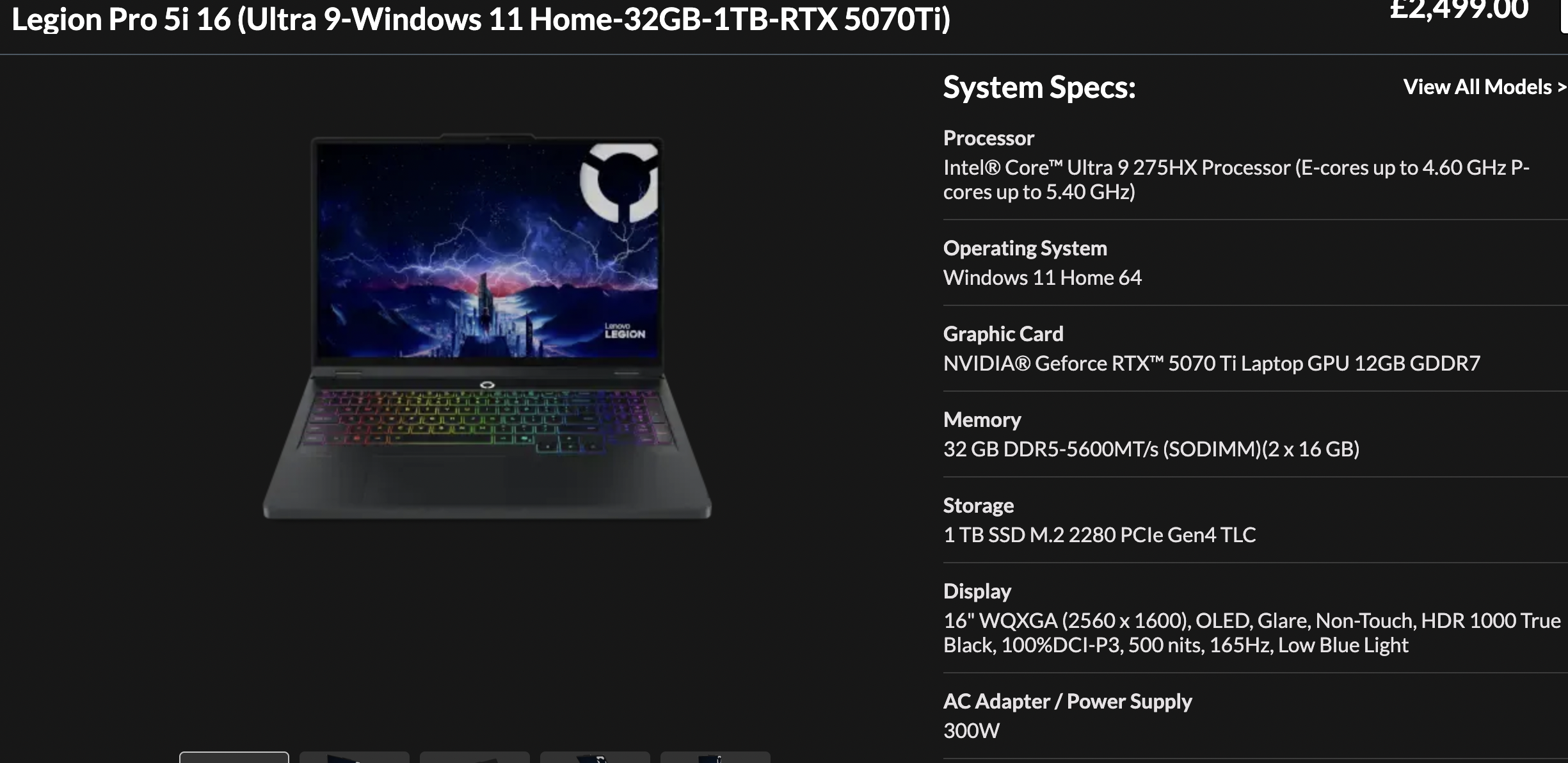Click the AC Adapter / Power Supply label

(x=1068, y=702)
